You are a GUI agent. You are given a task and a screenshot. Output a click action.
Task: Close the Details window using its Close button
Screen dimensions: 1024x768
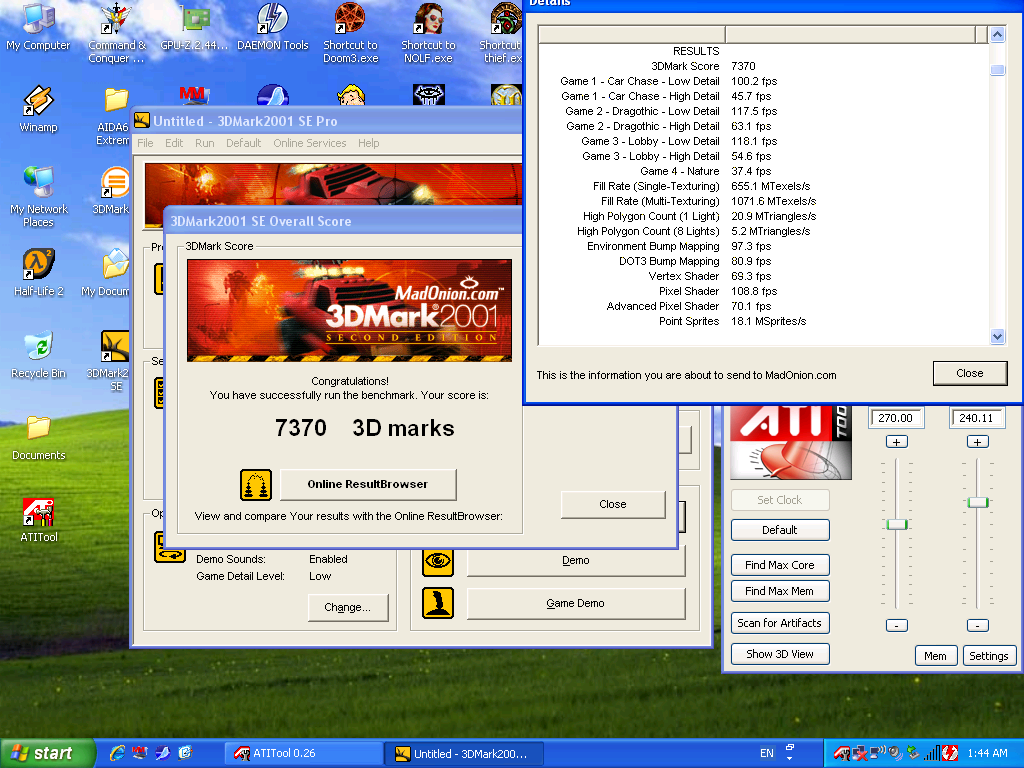970,373
